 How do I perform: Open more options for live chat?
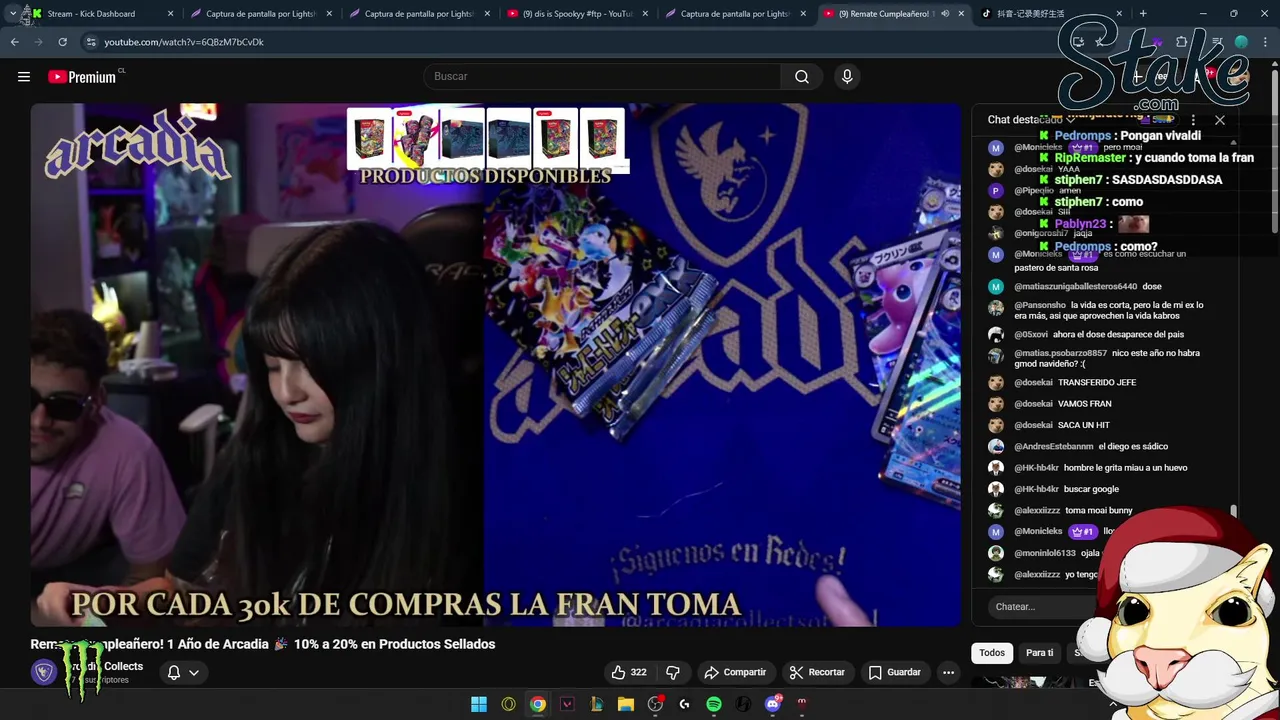(x=1193, y=120)
